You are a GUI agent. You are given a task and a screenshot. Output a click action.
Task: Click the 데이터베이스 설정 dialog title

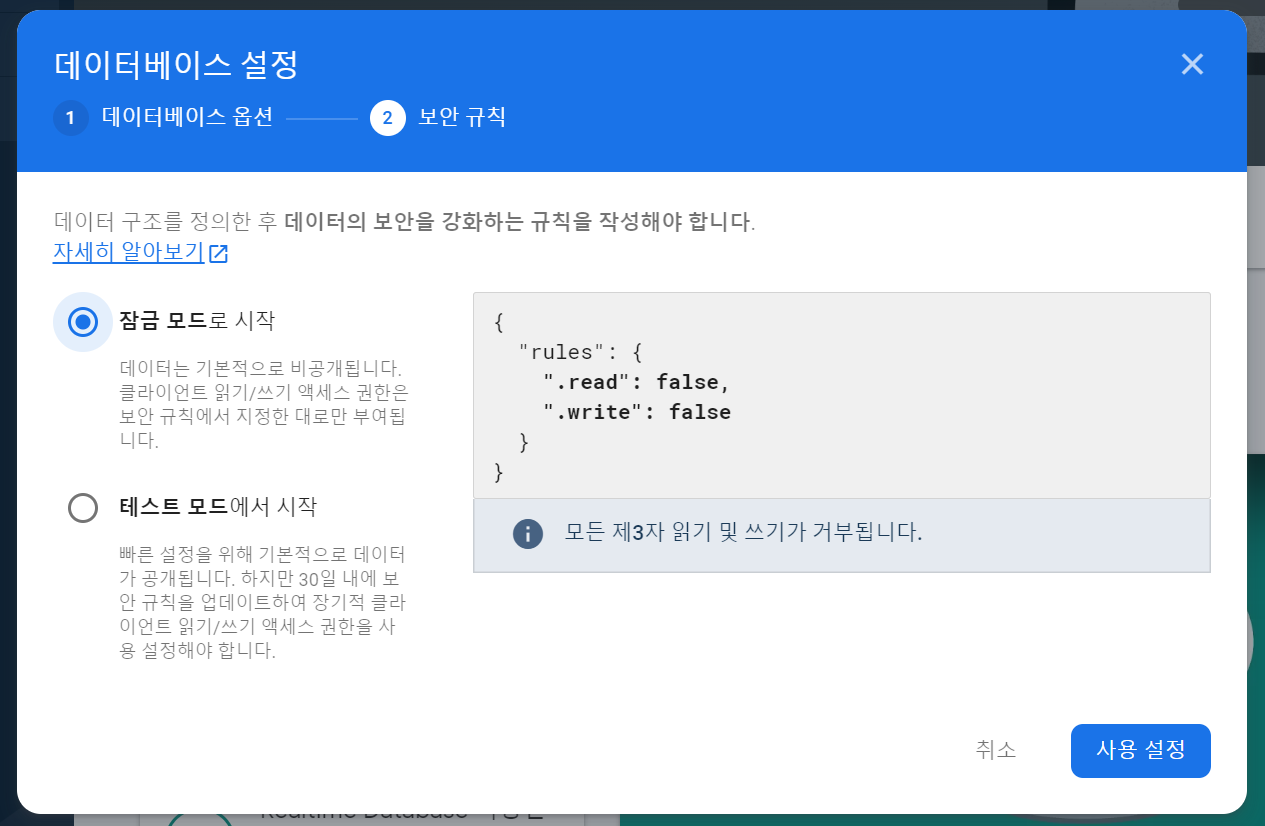tap(176, 65)
